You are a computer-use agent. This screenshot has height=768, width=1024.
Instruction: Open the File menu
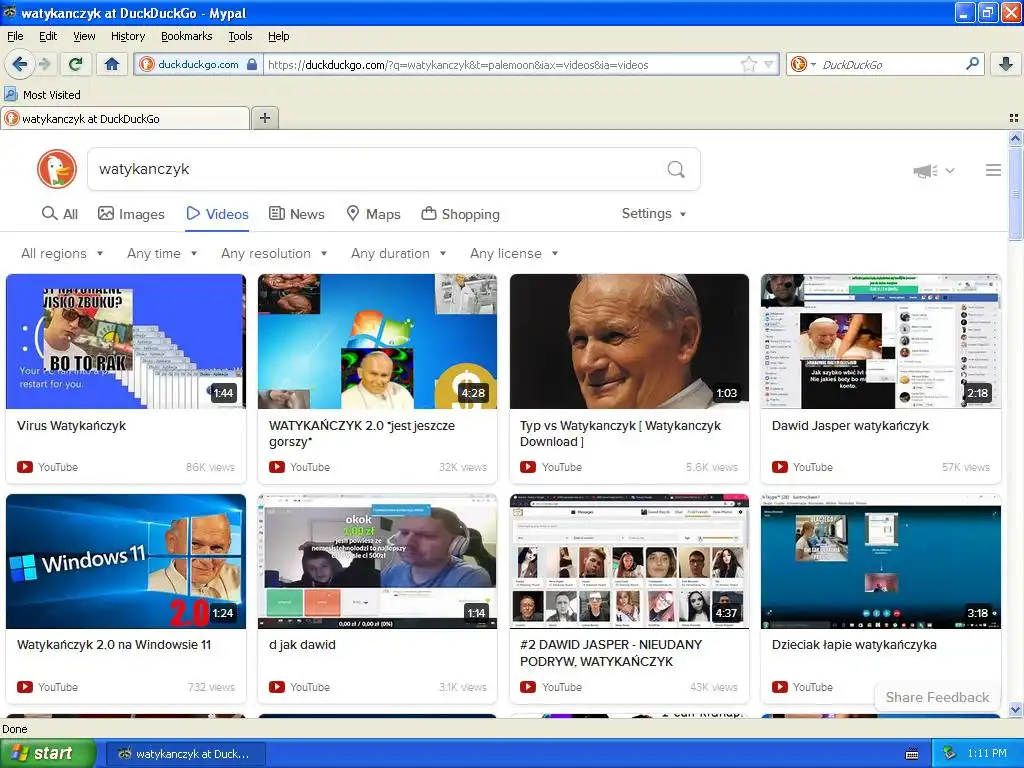coord(15,37)
